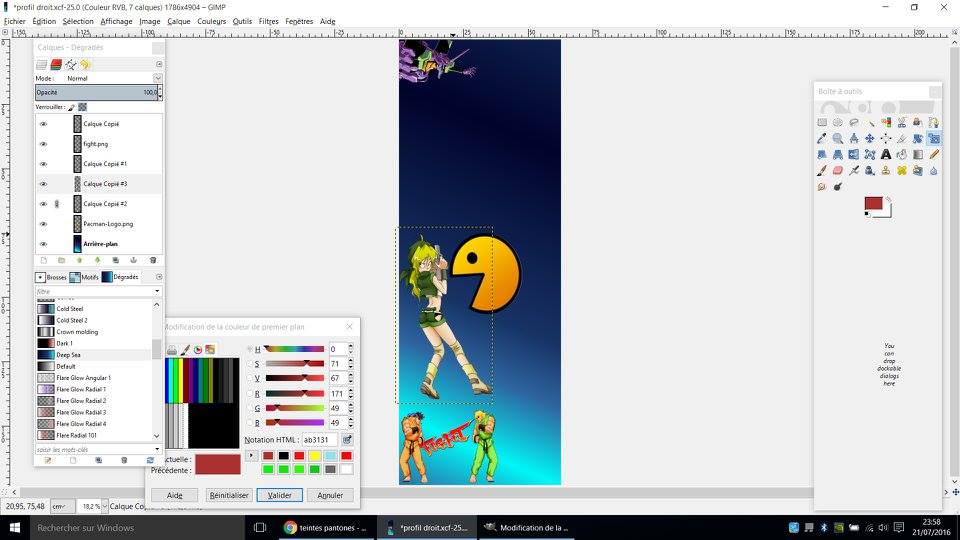Duplicate the layer using the layers panel icon
Screen dimensions: 960x540
tap(115, 260)
